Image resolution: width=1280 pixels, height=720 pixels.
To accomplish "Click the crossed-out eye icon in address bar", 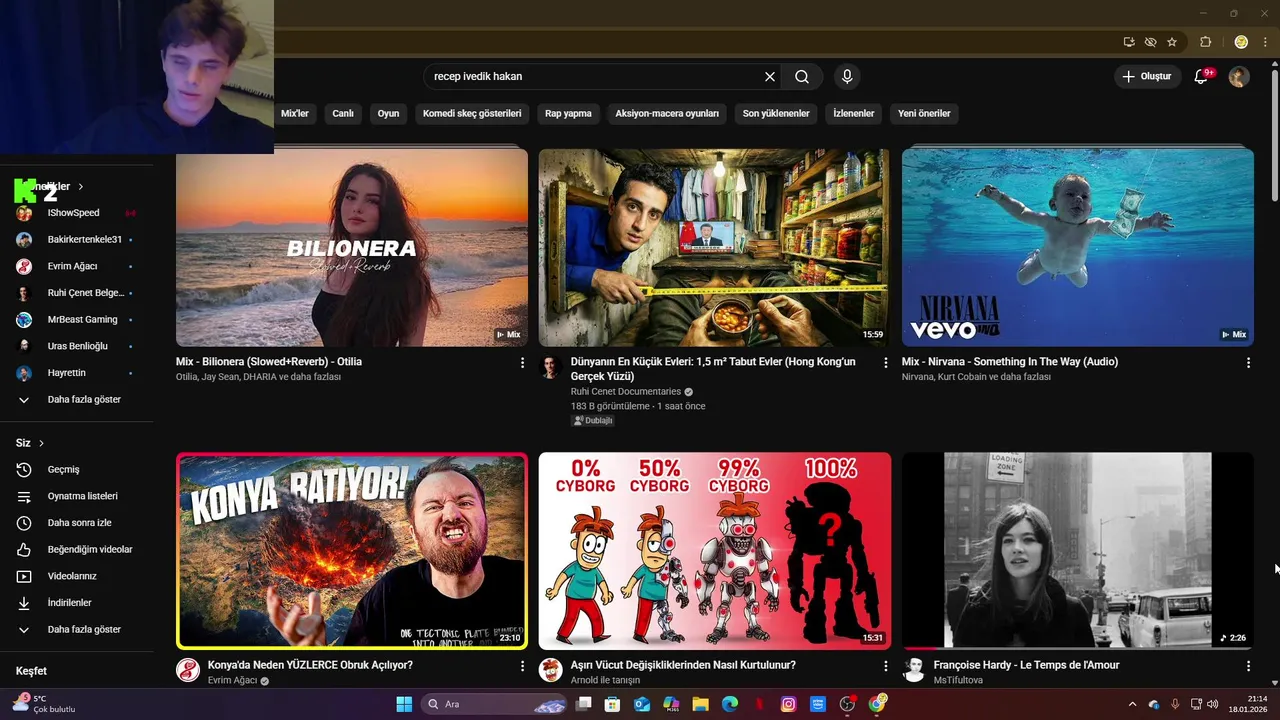I will 1150,42.
